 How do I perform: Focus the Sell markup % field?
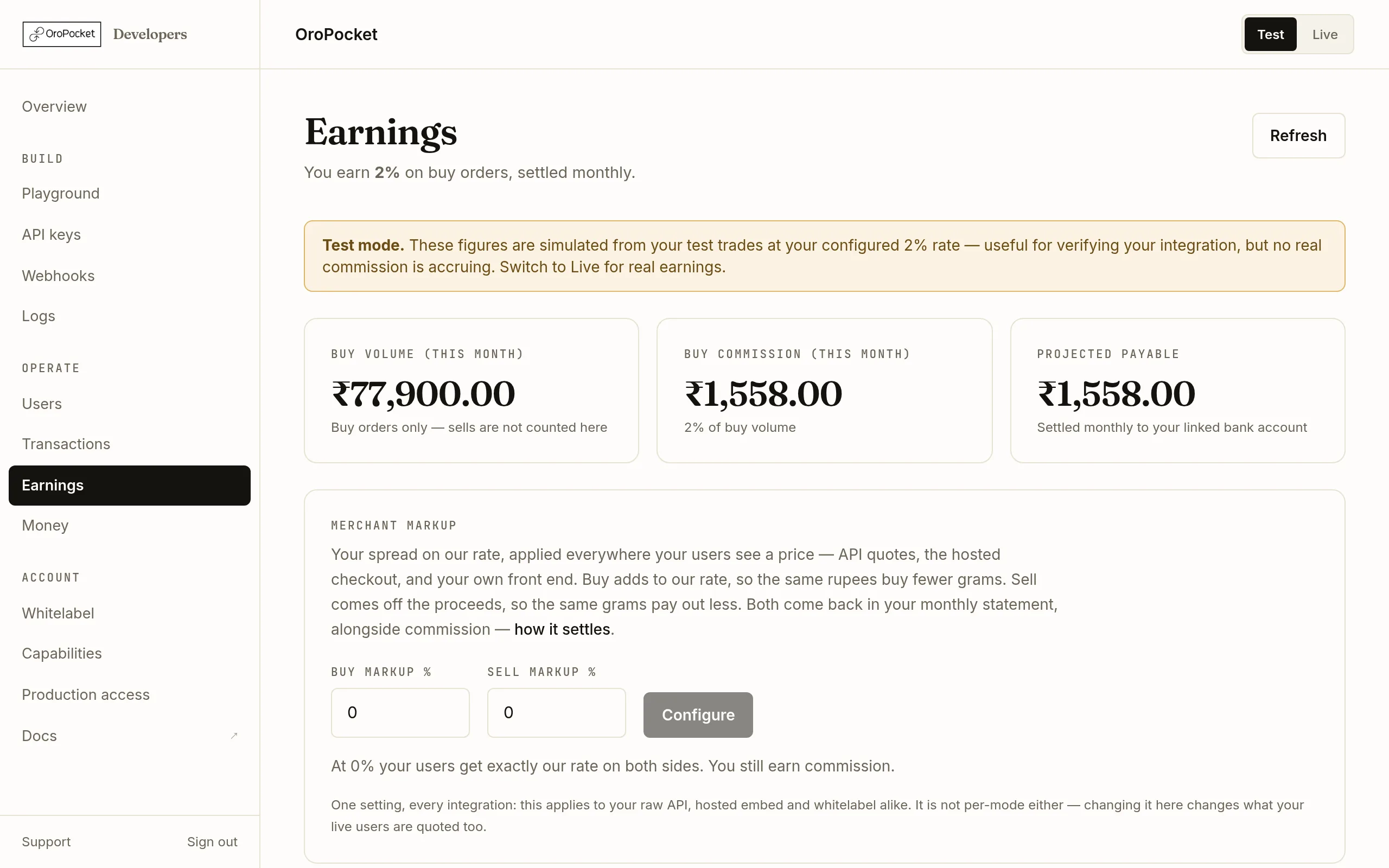coord(556,712)
